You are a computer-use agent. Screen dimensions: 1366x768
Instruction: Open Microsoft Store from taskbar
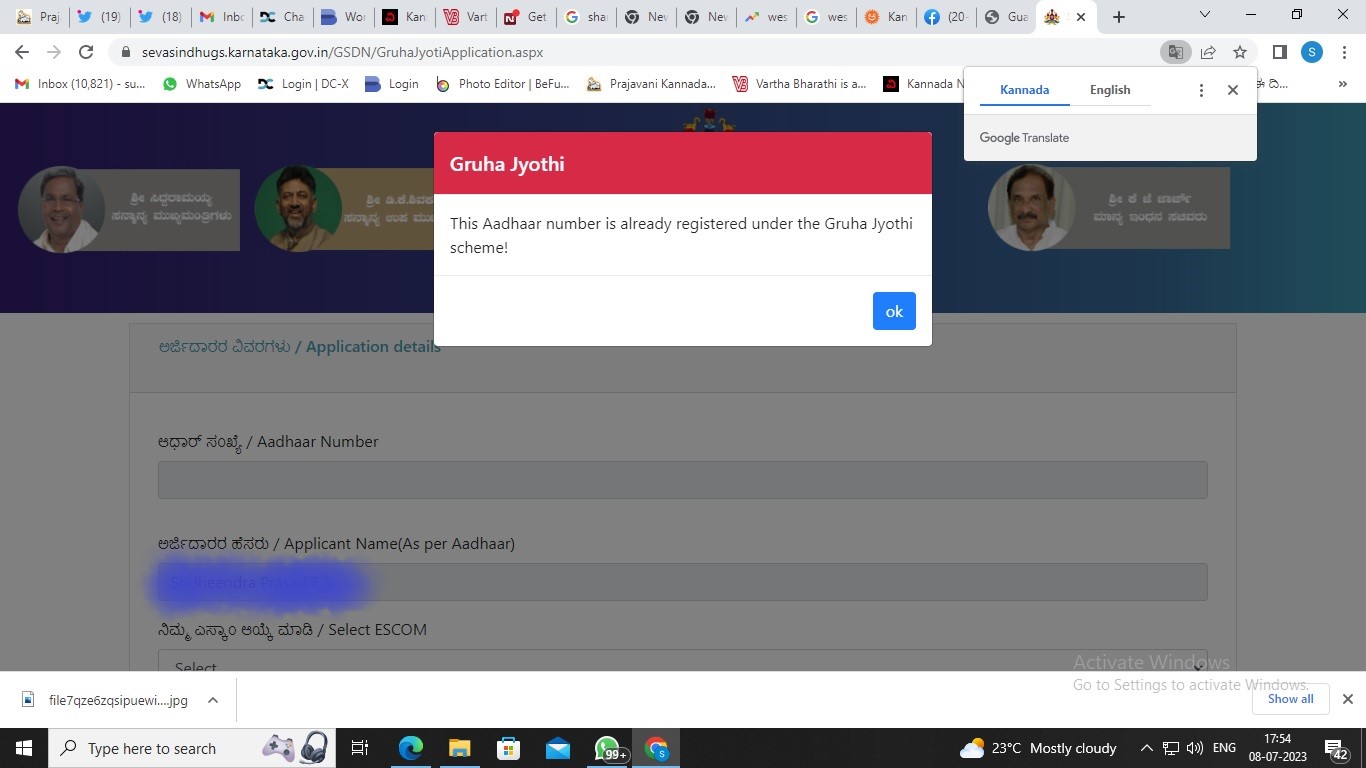click(x=509, y=748)
